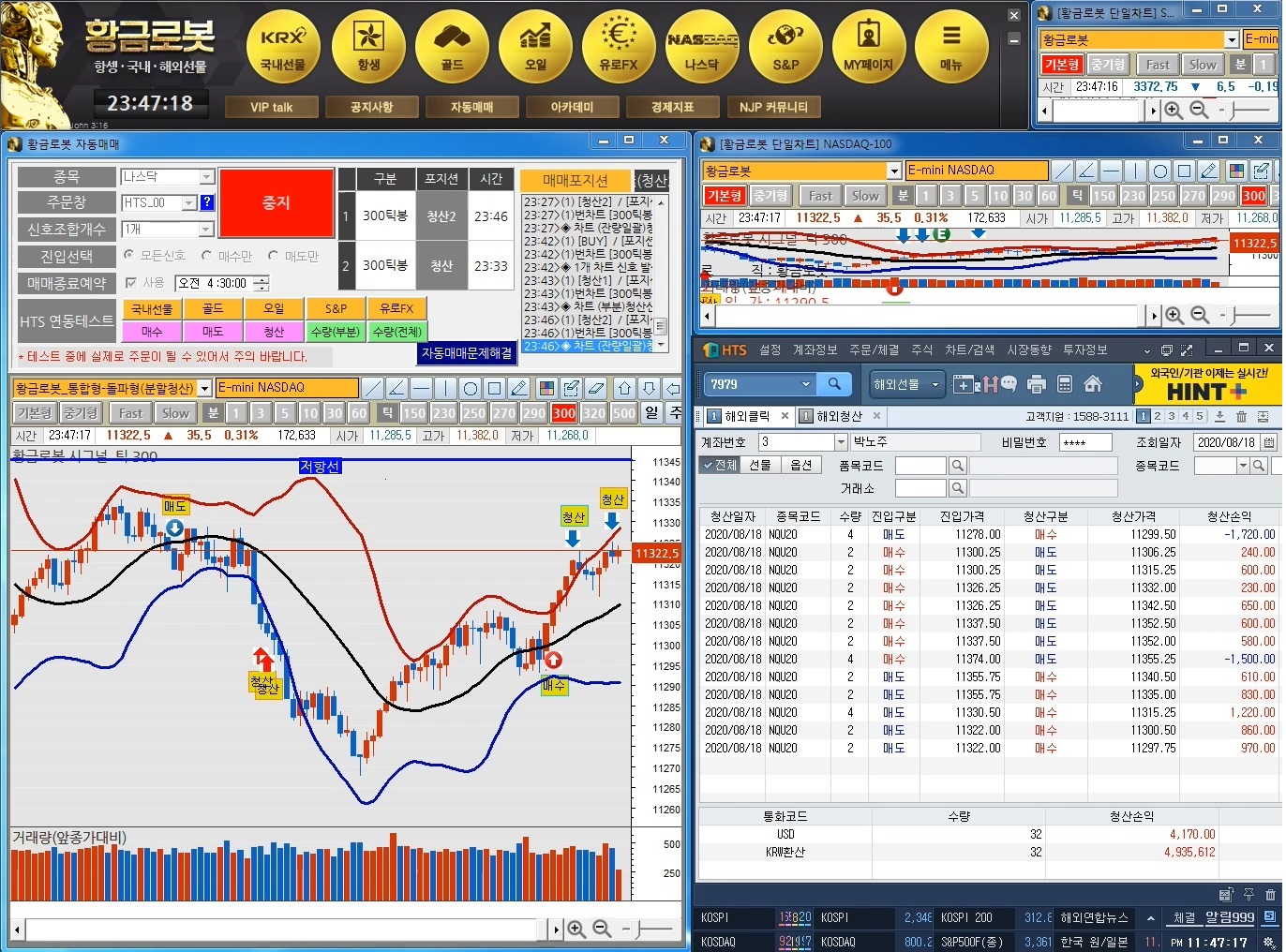Viewport: 1286px width, 952px height.
Task: Open the MY페이지 gold coin button
Action: pos(869,47)
